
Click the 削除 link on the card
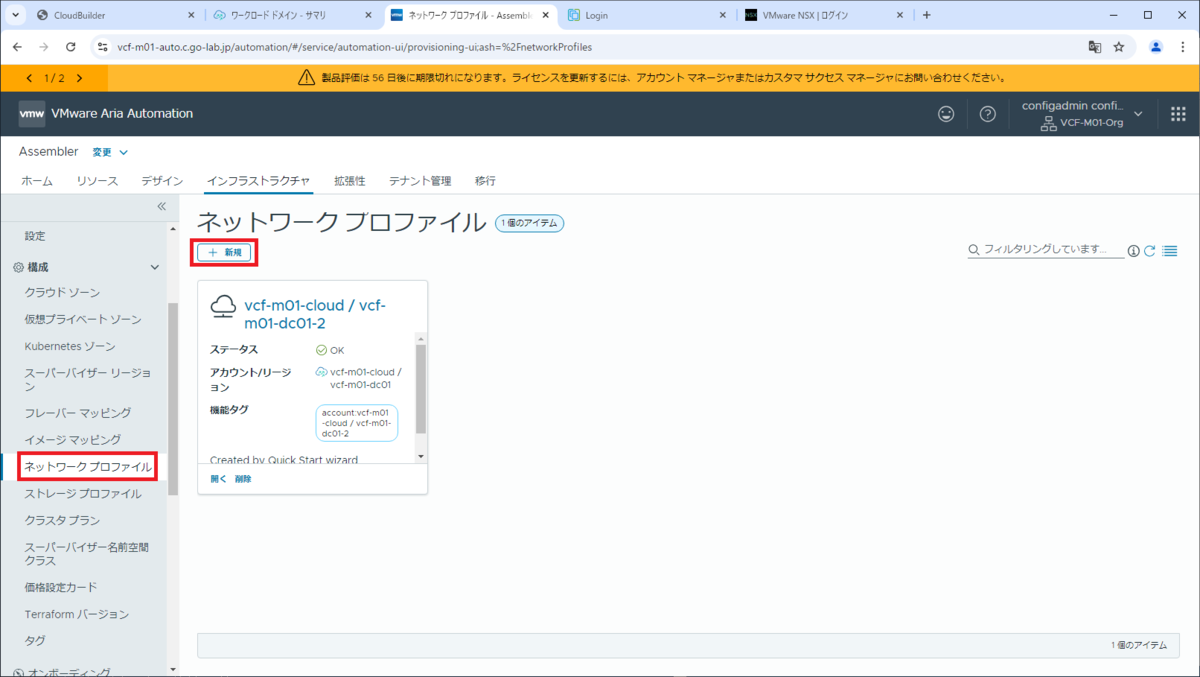click(x=243, y=479)
